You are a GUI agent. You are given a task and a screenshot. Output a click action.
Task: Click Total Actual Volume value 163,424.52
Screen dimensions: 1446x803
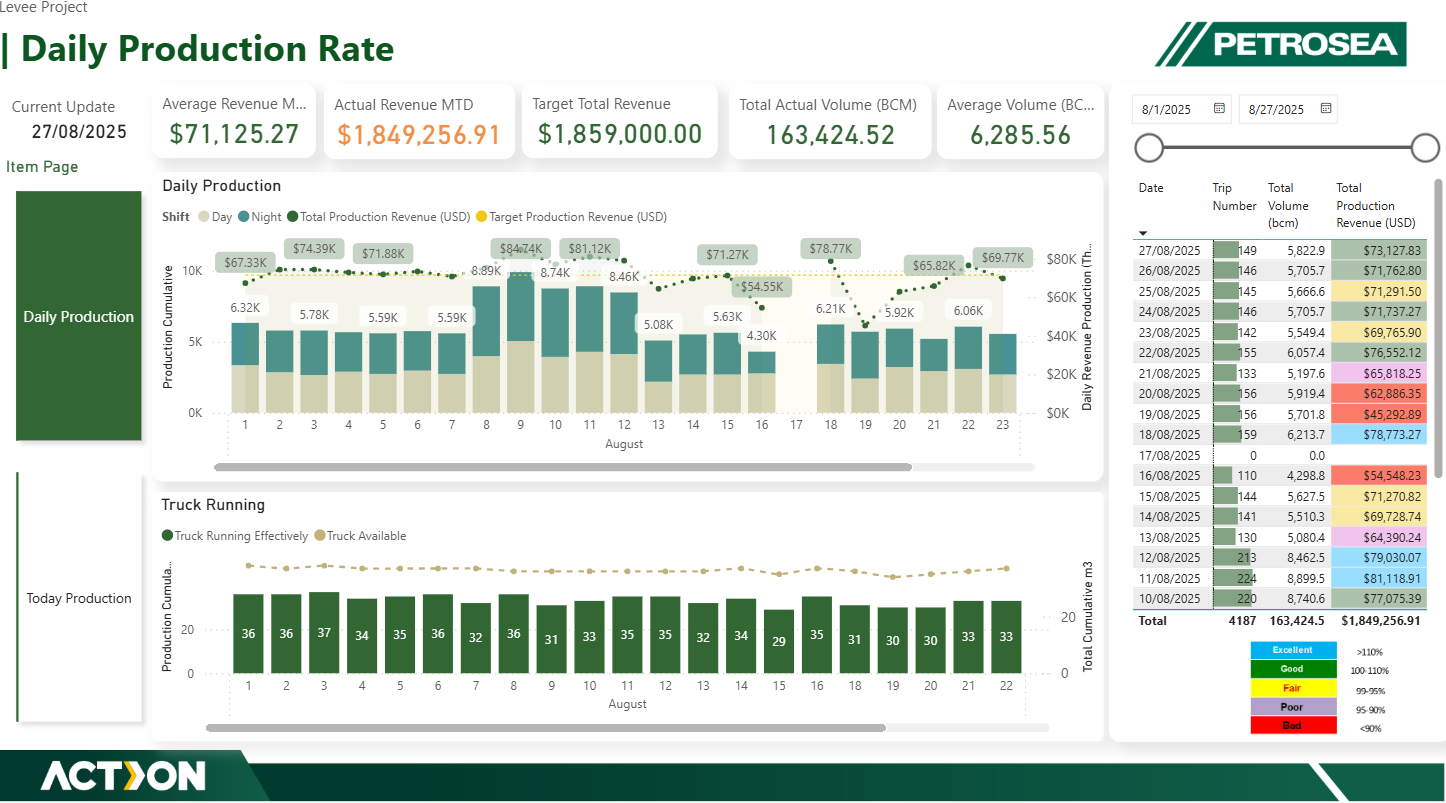pyautogui.click(x=831, y=135)
